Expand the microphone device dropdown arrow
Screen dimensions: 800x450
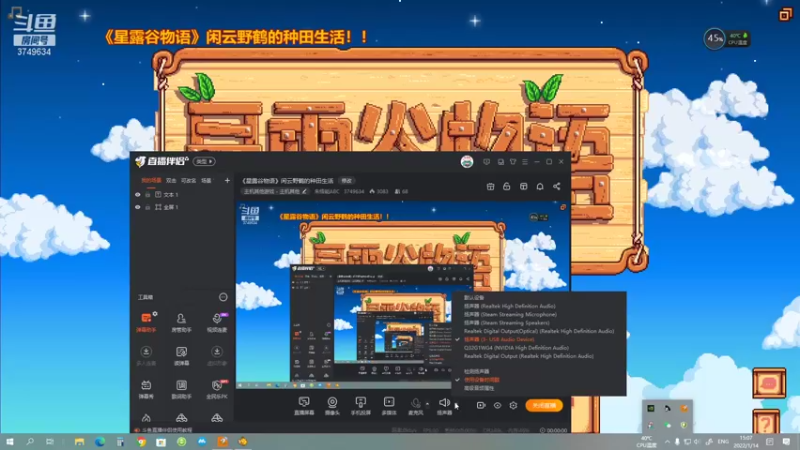(428, 405)
